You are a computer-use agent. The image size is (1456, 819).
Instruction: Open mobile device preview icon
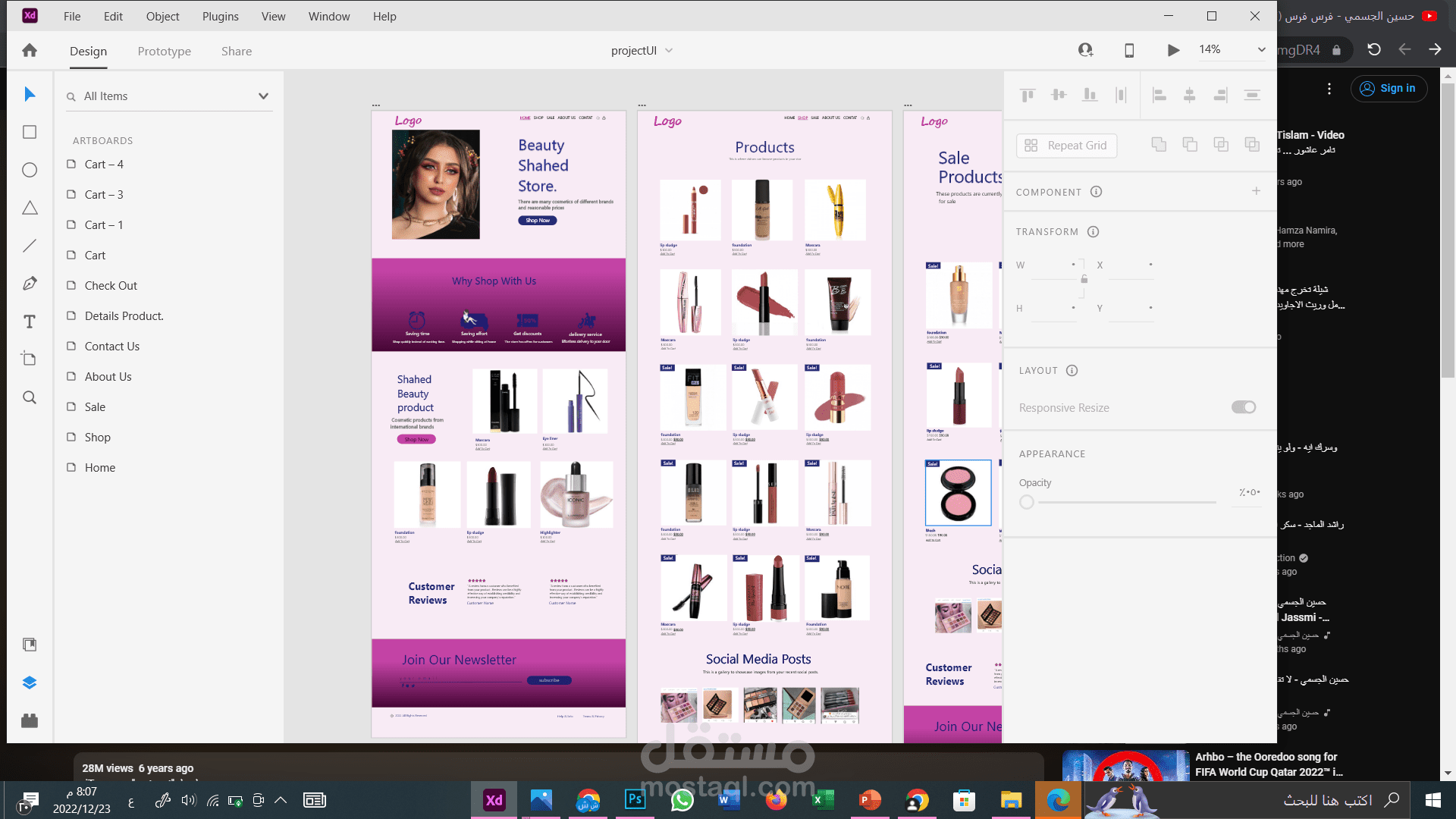click(1129, 50)
